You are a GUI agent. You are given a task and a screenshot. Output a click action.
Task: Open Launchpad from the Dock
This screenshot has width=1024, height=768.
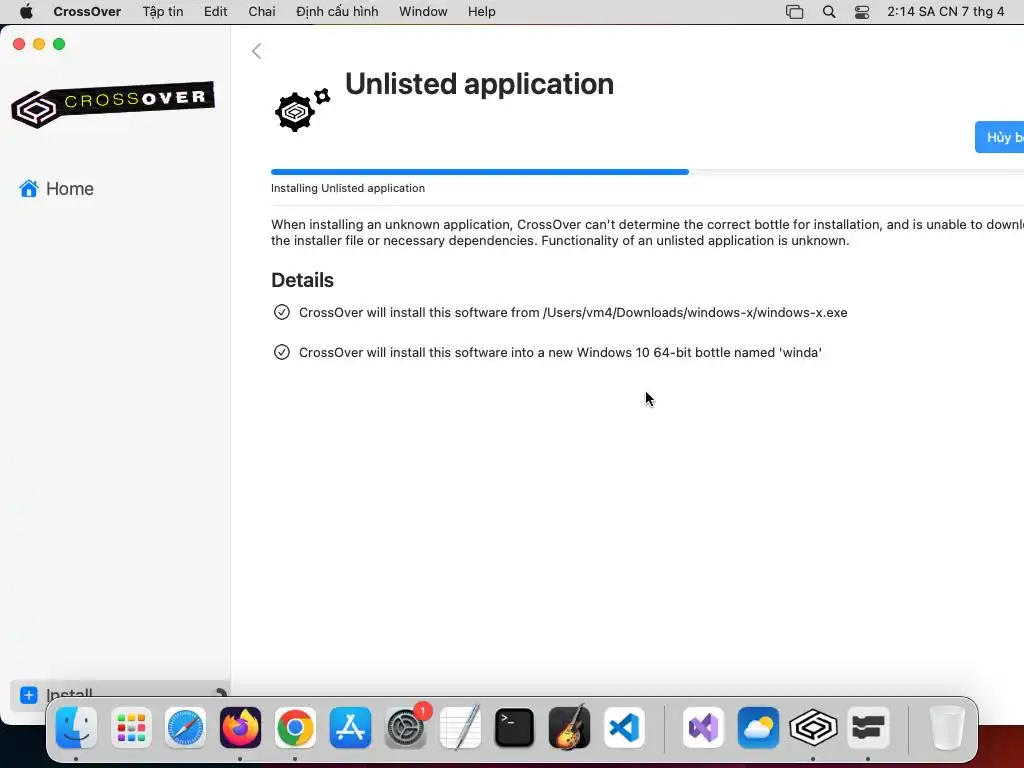click(131, 727)
